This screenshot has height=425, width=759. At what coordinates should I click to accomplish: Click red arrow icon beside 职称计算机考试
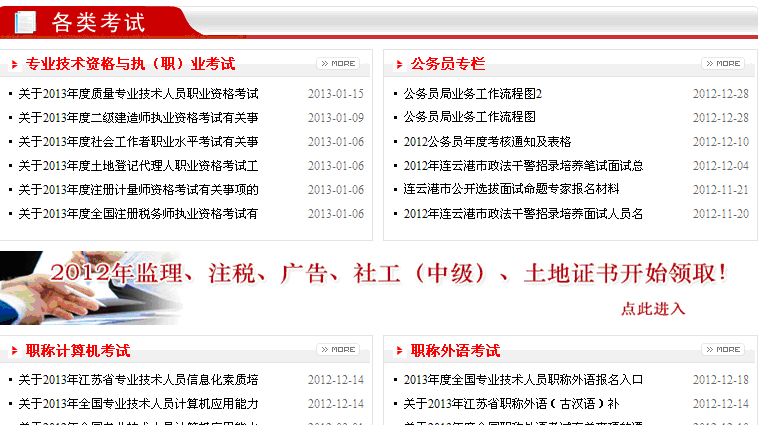(13, 351)
